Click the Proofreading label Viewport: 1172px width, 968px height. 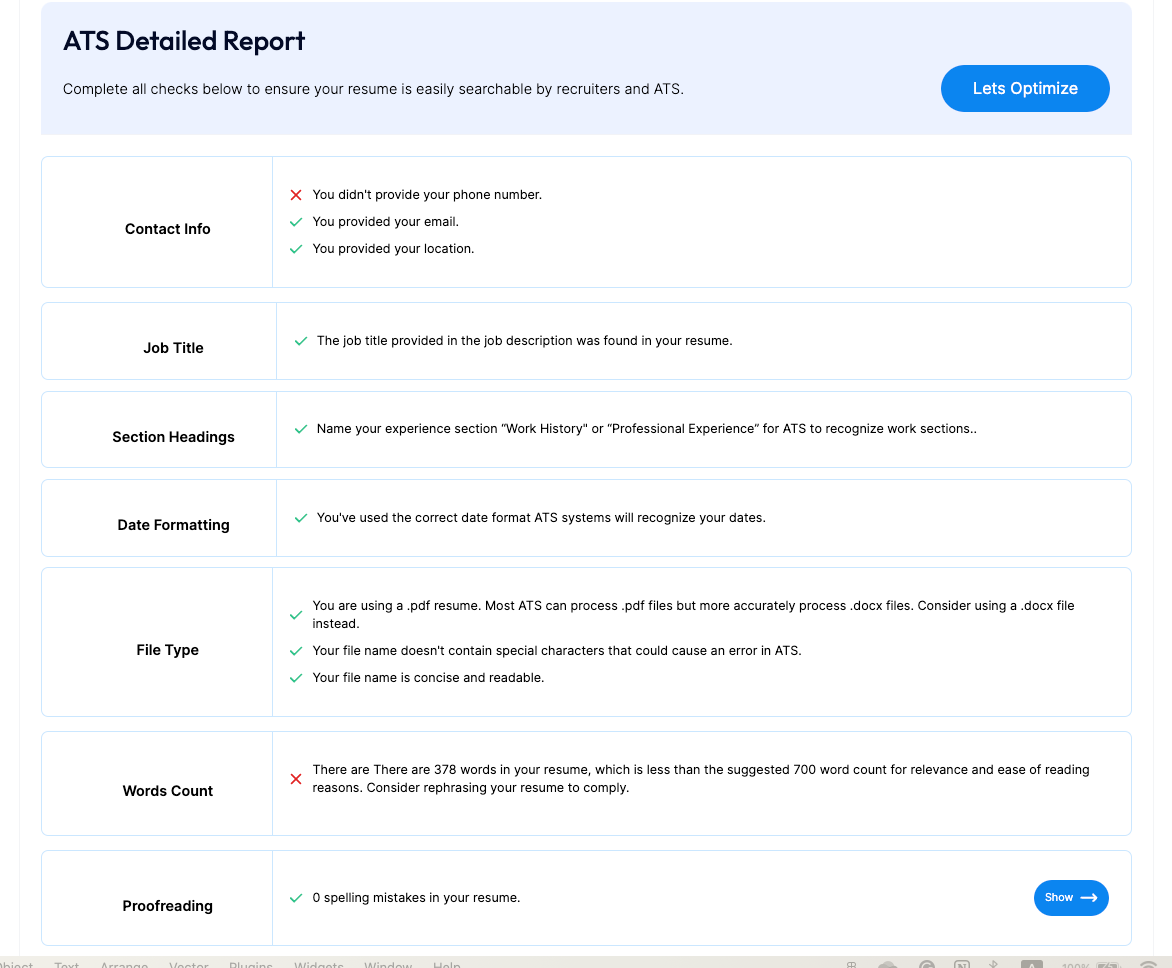[167, 906]
